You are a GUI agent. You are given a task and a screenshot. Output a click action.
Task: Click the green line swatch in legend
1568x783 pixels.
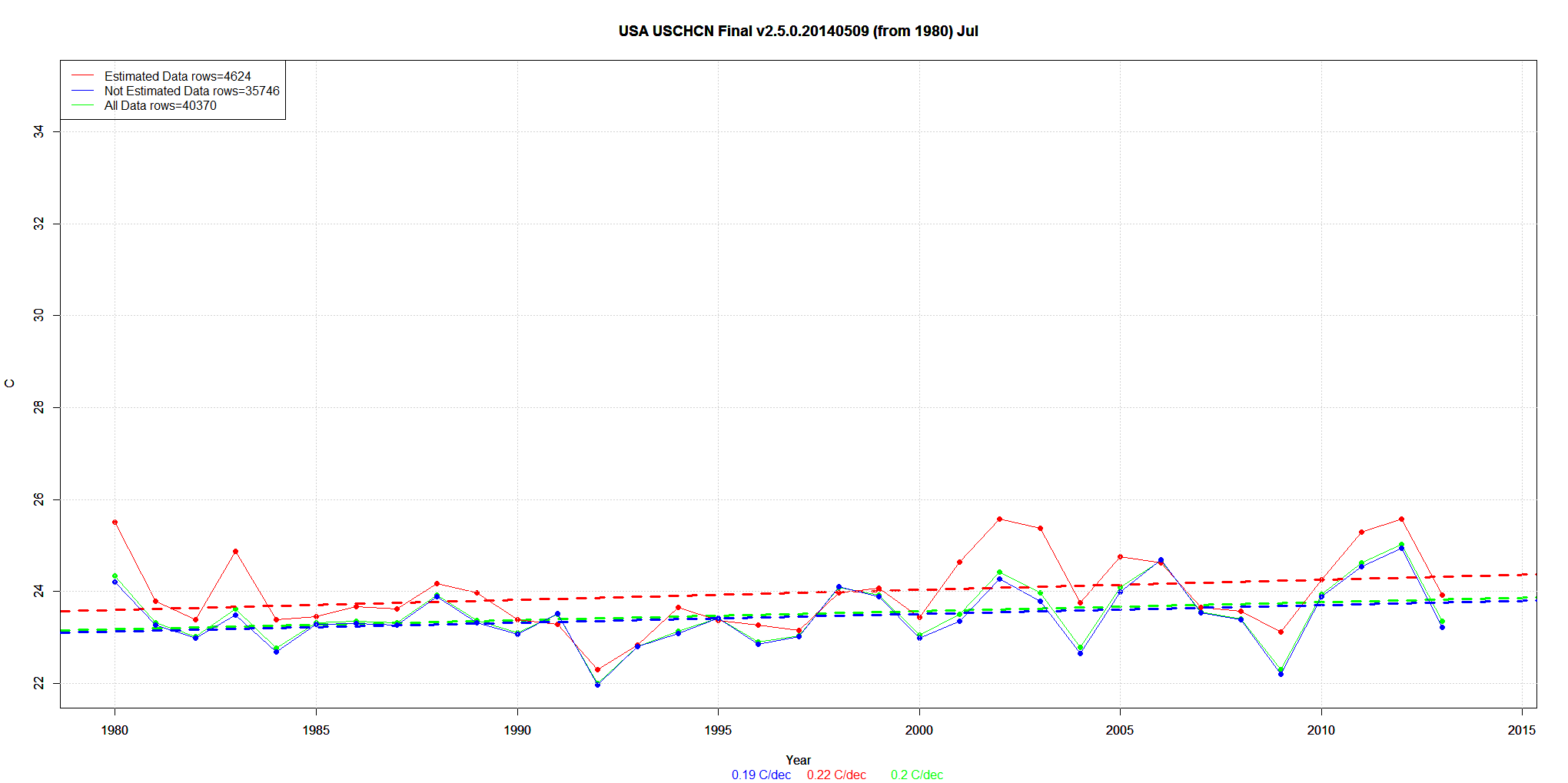point(82,105)
